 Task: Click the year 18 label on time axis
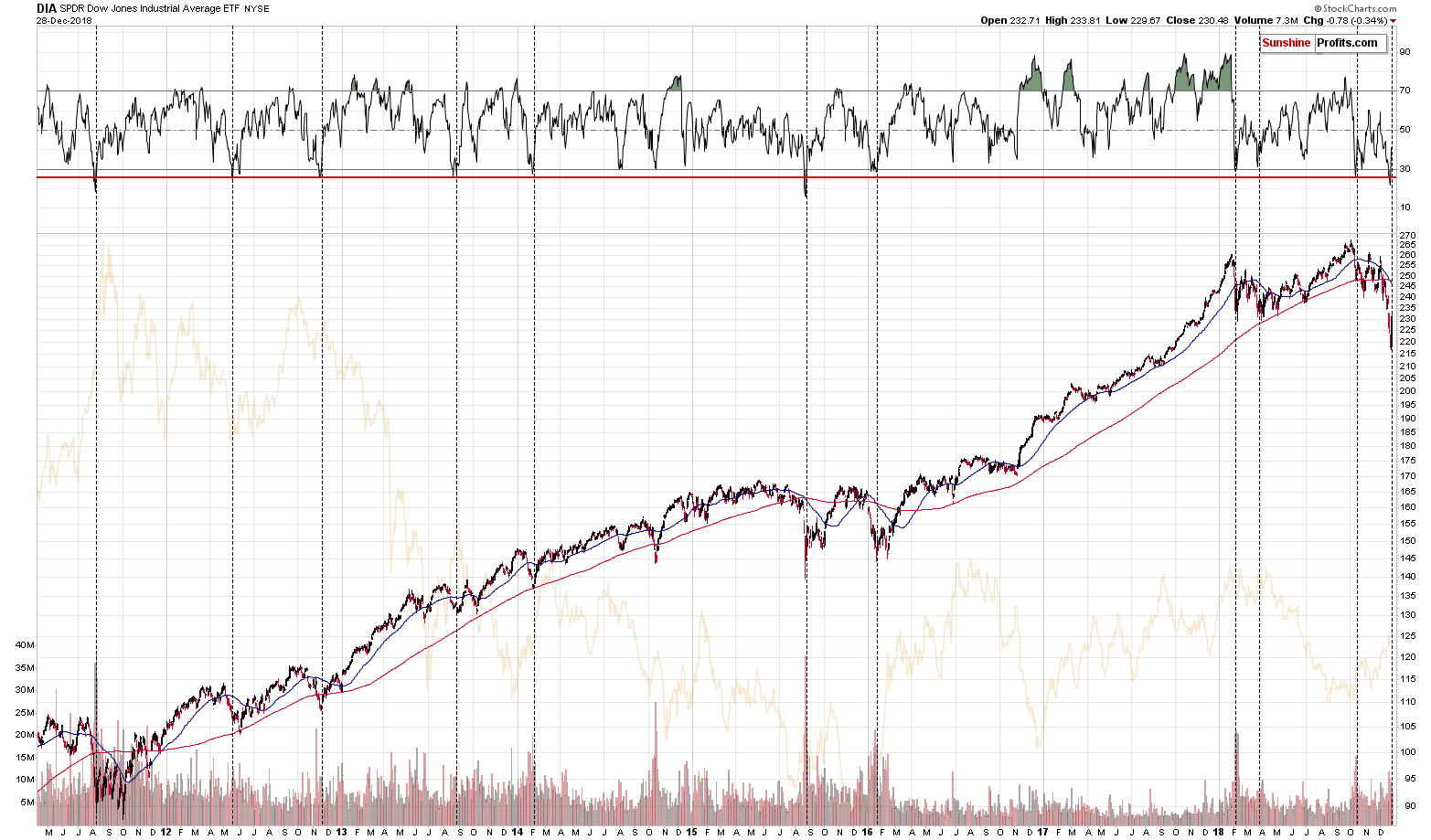1218,832
